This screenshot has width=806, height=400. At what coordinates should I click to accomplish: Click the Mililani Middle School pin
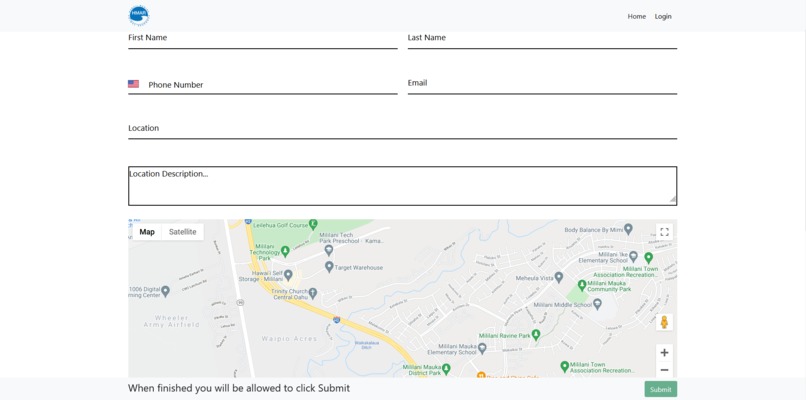597,304
